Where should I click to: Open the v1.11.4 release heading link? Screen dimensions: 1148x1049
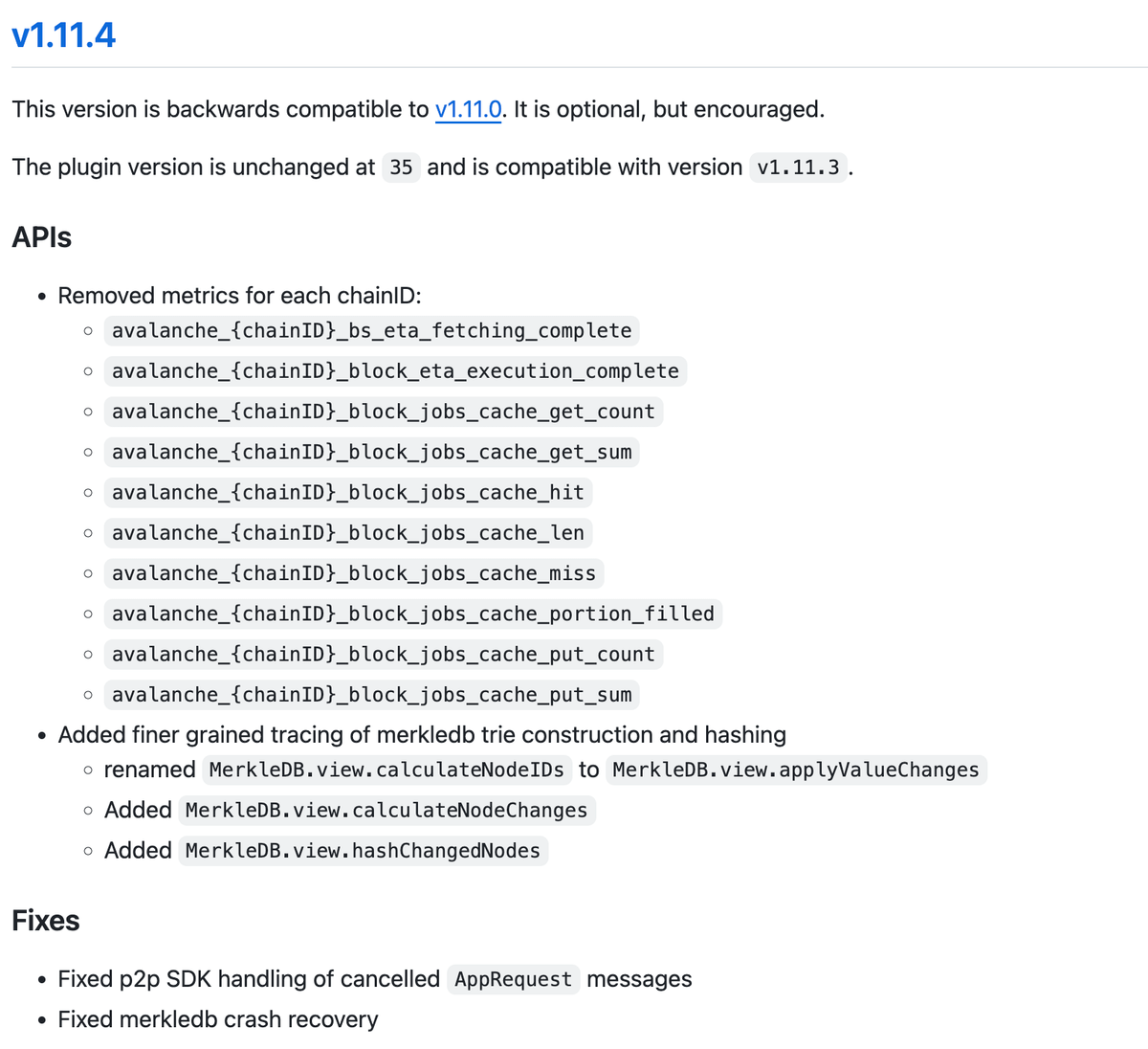63,35
